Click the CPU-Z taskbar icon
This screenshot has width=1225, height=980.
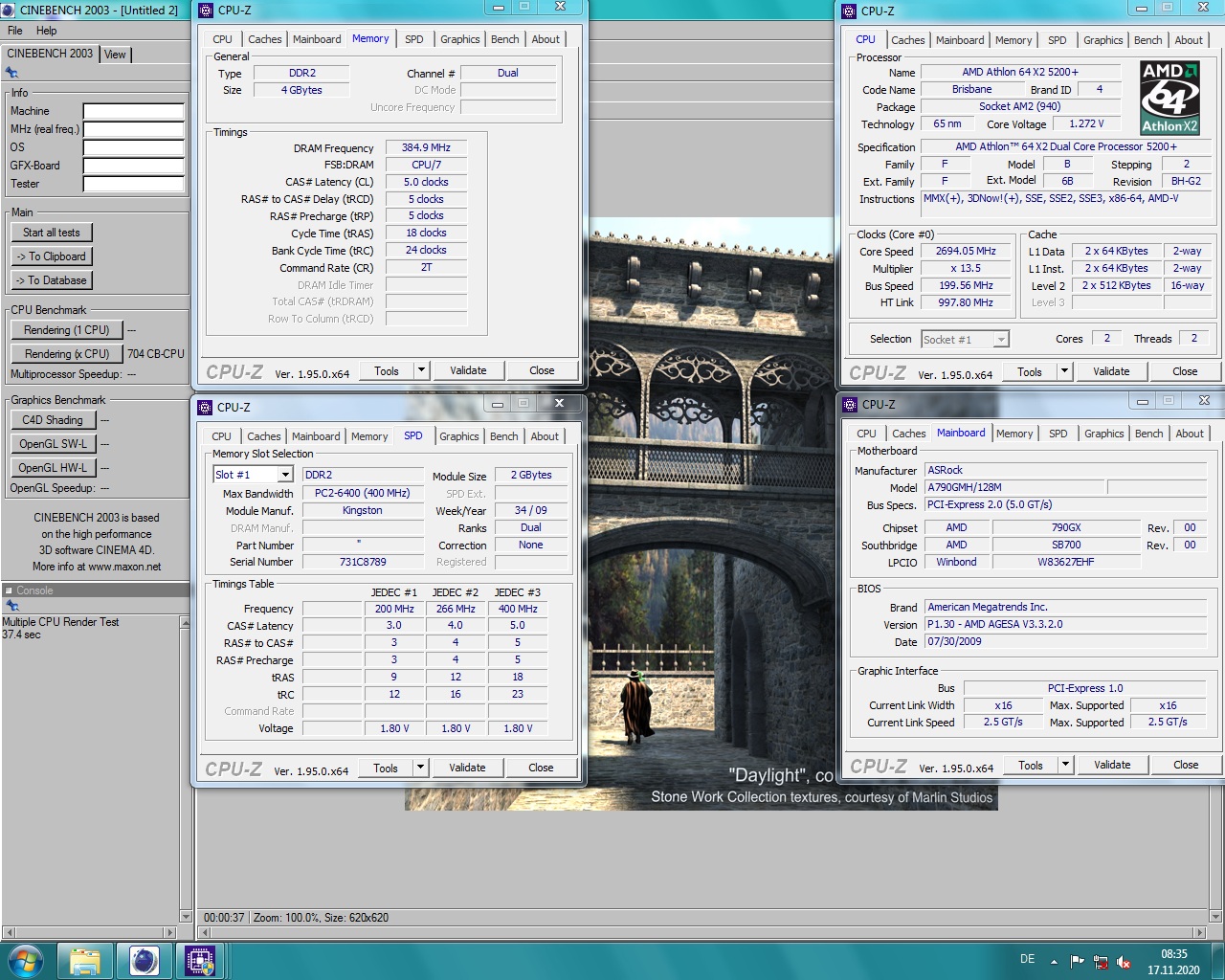click(200, 961)
